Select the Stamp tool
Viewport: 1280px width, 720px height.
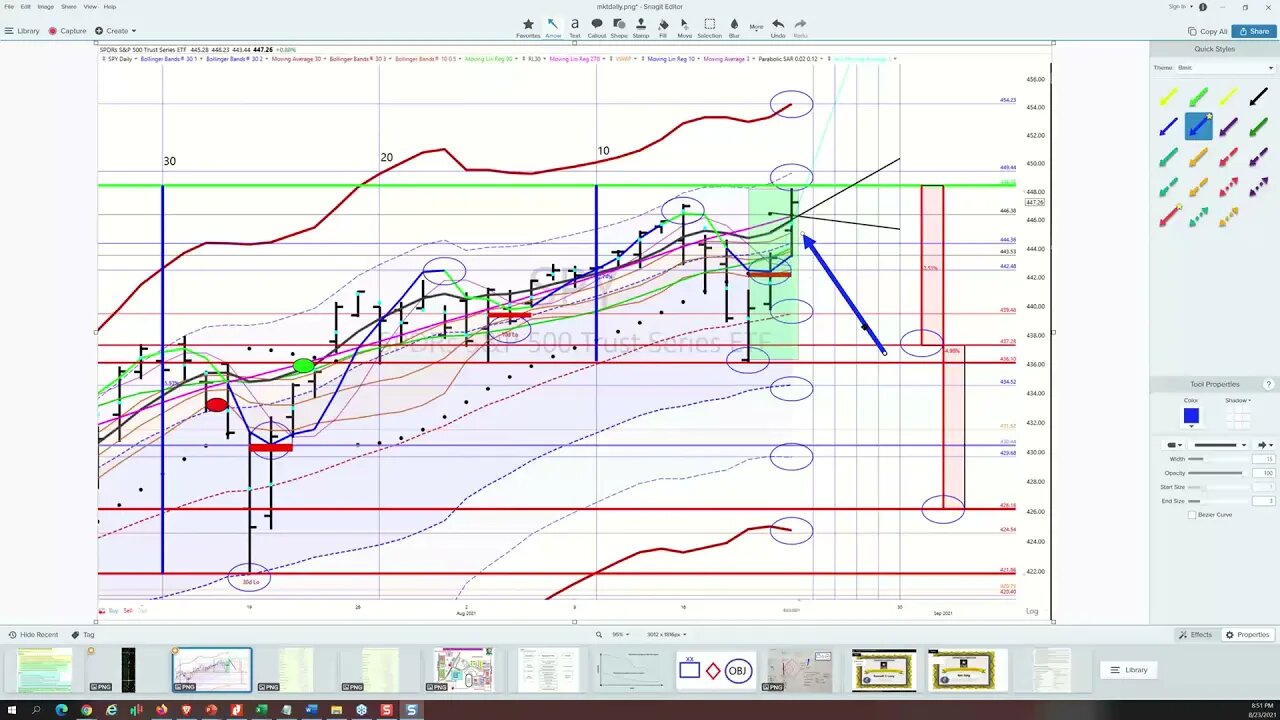[x=641, y=28]
